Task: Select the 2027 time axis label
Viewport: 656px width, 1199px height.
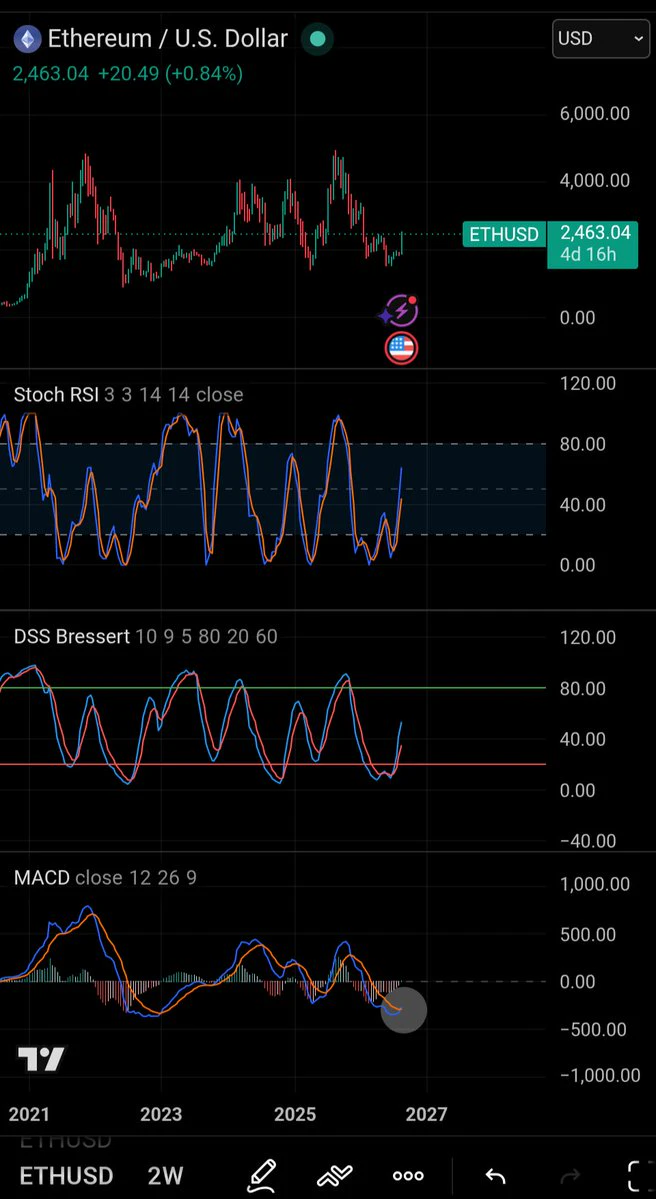Action: pos(426,1114)
